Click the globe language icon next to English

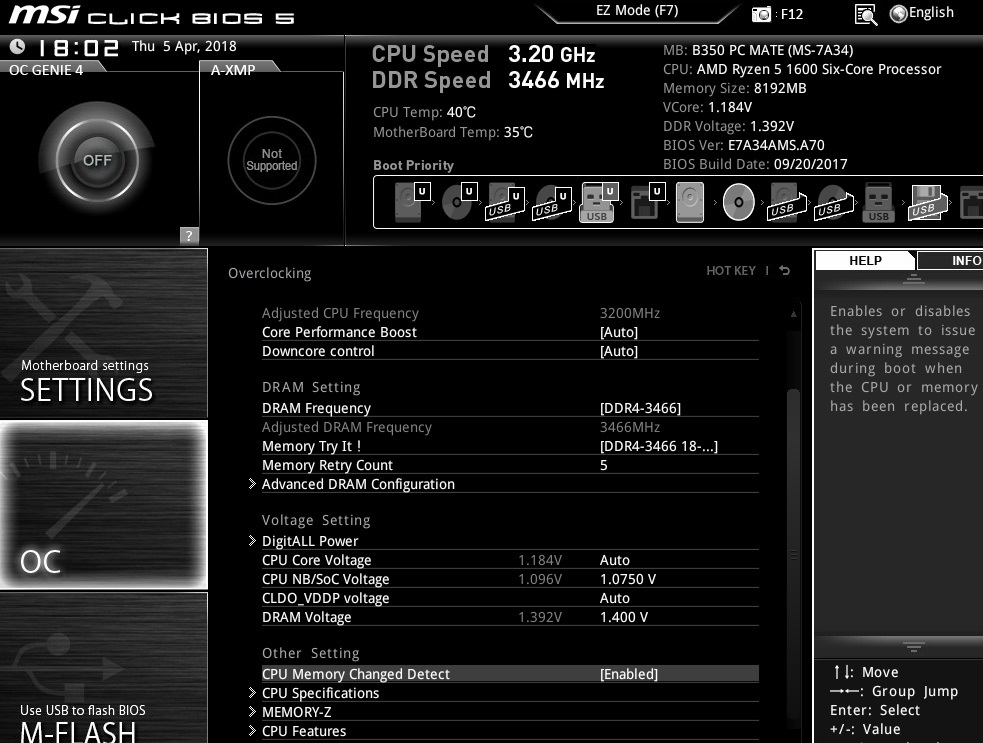(x=898, y=14)
